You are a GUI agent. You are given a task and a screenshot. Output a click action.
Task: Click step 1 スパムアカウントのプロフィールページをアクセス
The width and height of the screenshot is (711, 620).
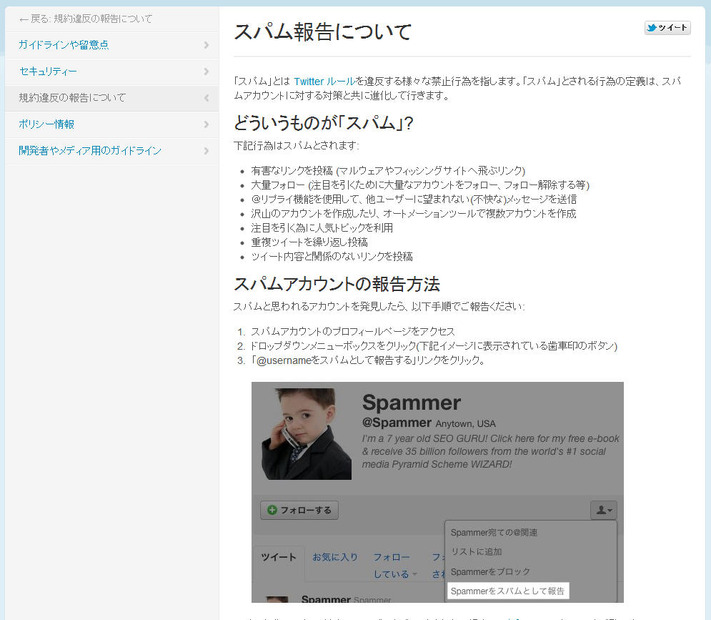click(x=353, y=332)
